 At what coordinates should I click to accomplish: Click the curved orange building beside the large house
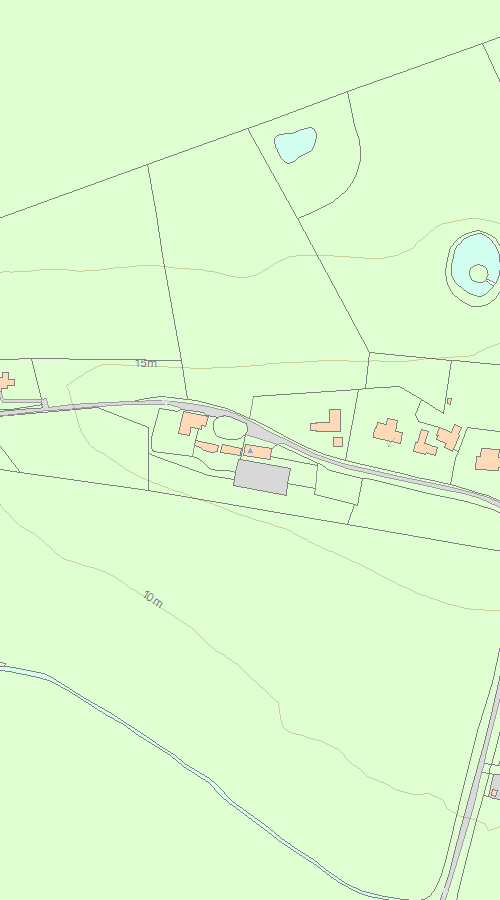(x=206, y=446)
